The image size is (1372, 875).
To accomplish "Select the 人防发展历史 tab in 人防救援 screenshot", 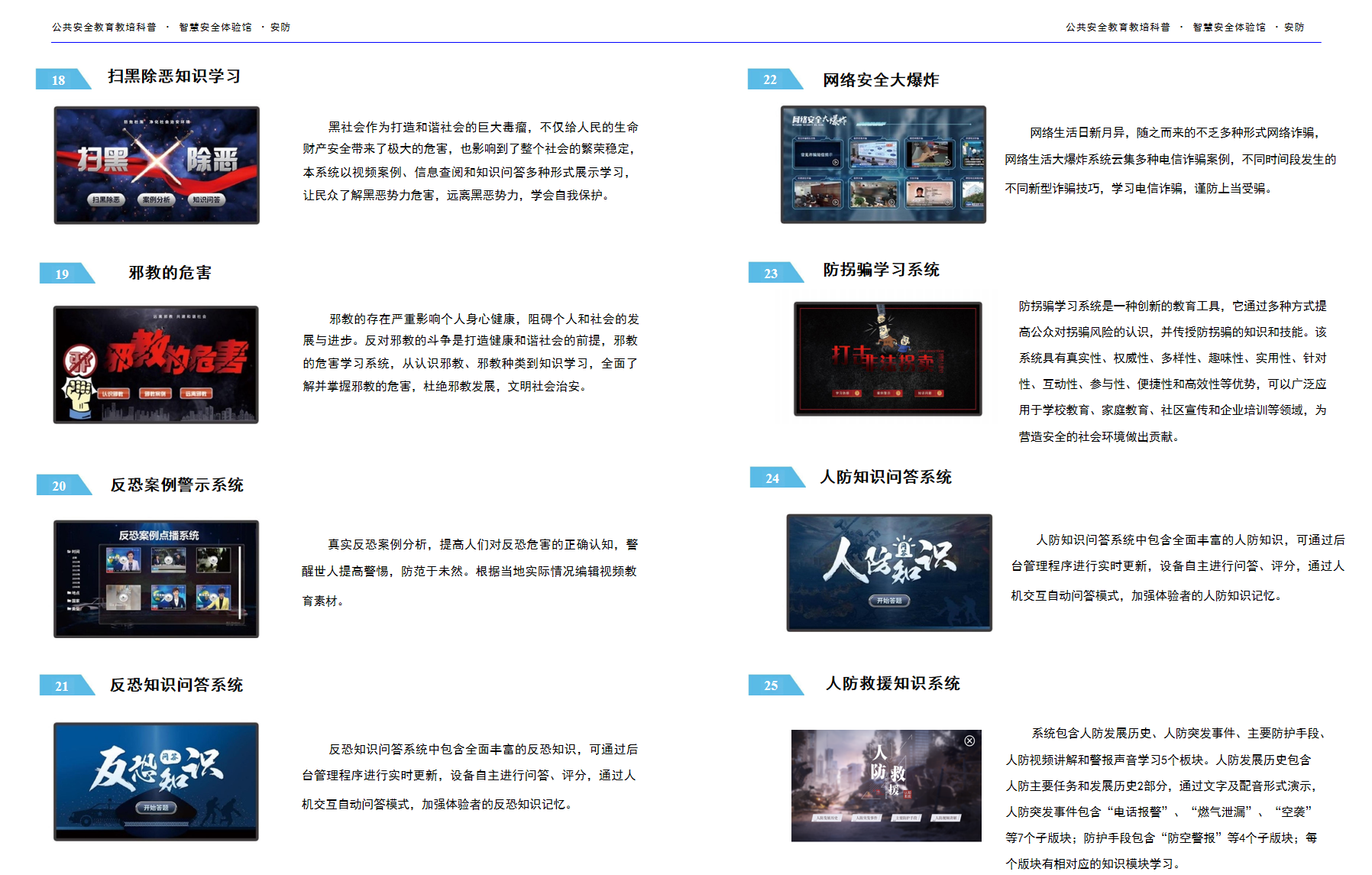I will click(x=827, y=818).
